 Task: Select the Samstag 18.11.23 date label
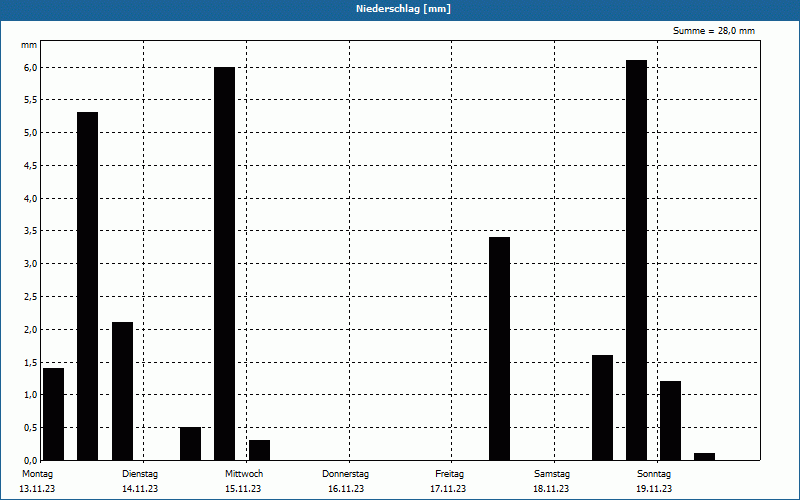coord(552,481)
